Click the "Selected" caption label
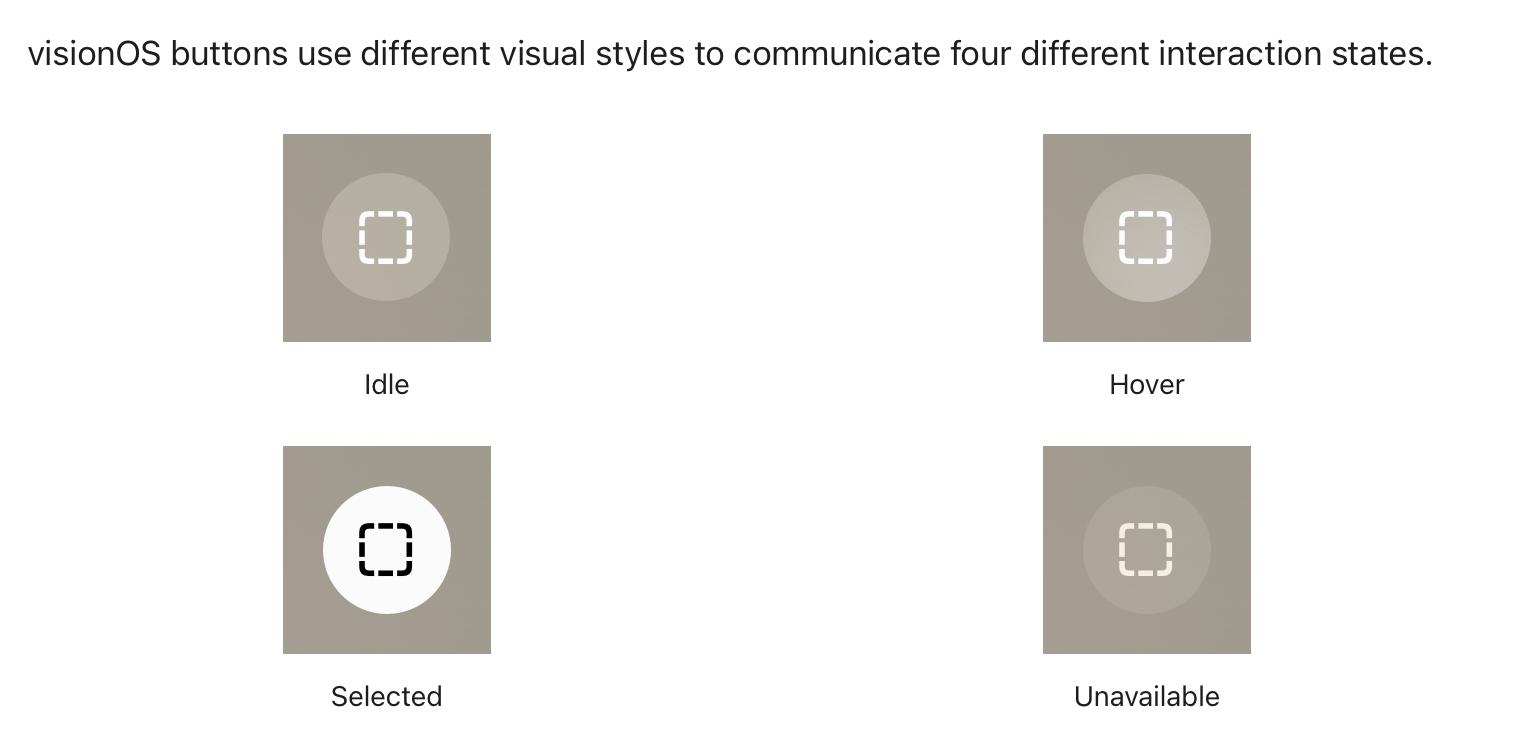Screen dimensions: 1532x746 (386, 697)
